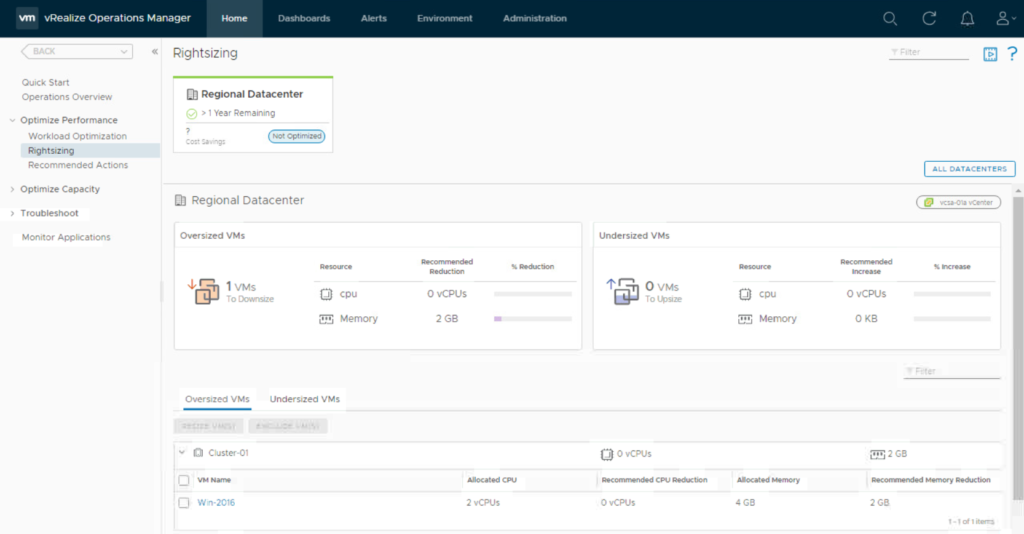Expand the Optimize Capacity tree section
This screenshot has width=1024, height=534.
12,189
